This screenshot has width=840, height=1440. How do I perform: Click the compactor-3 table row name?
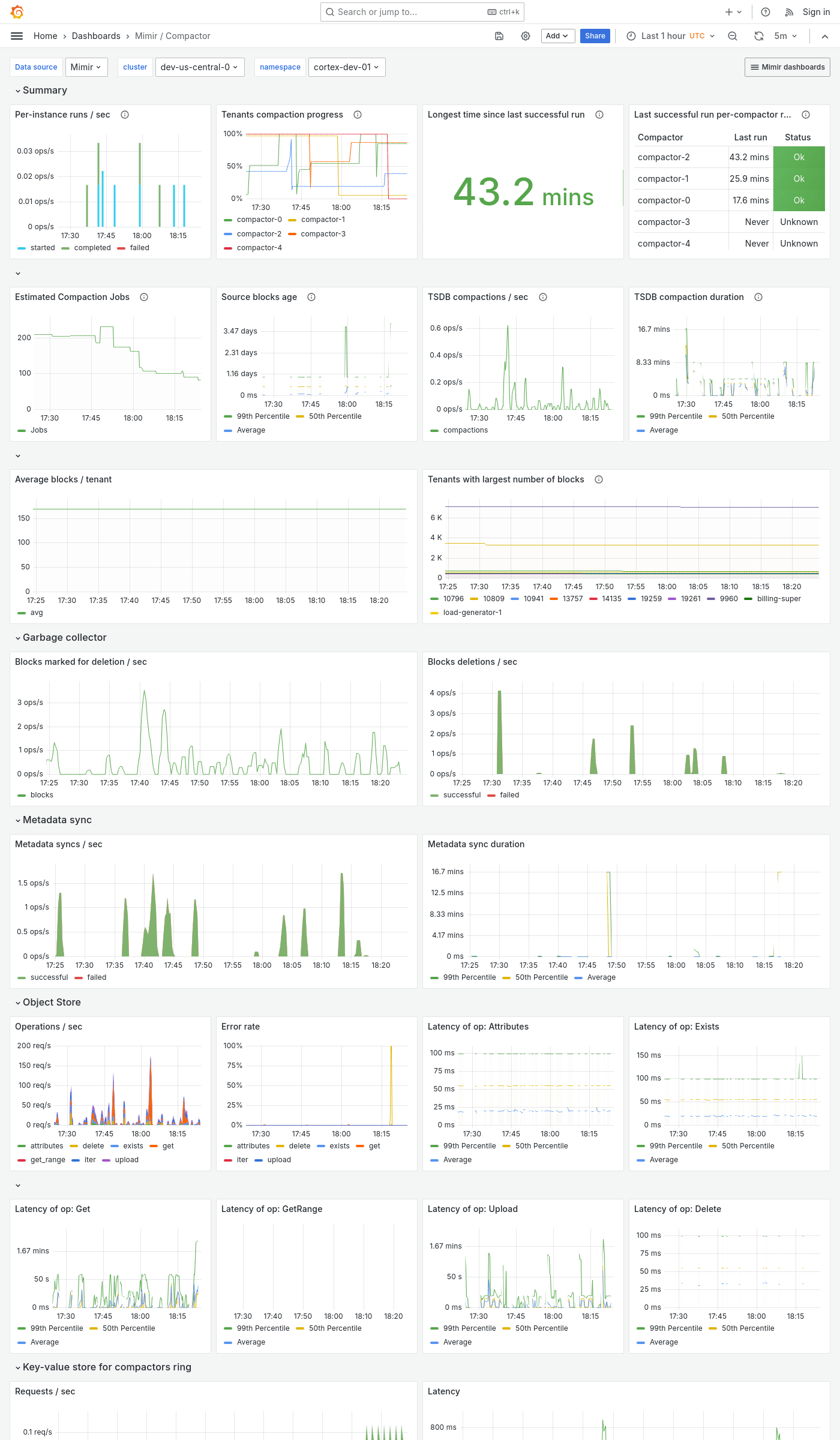coord(664,222)
